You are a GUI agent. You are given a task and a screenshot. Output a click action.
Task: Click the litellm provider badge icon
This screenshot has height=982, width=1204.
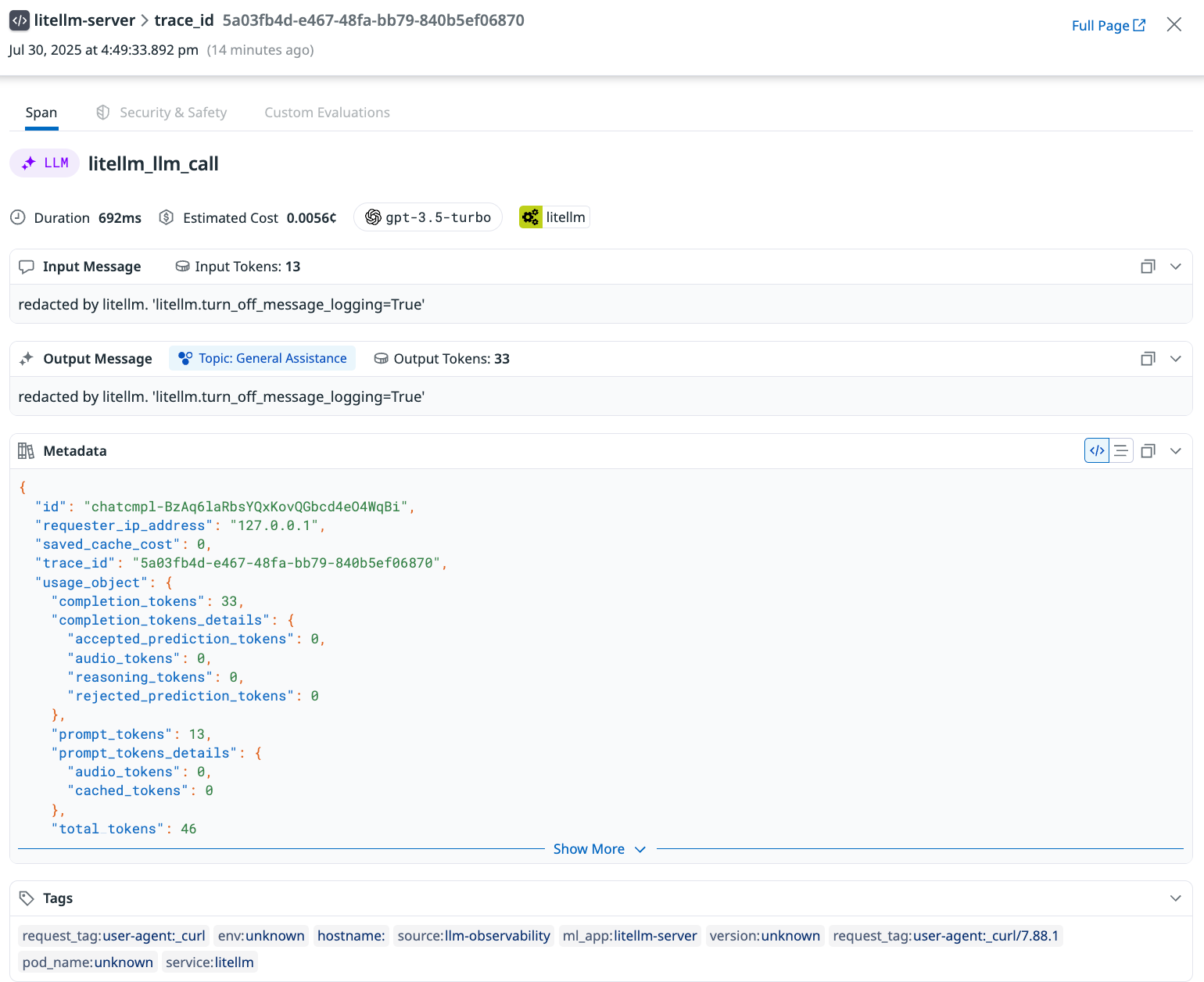click(531, 217)
